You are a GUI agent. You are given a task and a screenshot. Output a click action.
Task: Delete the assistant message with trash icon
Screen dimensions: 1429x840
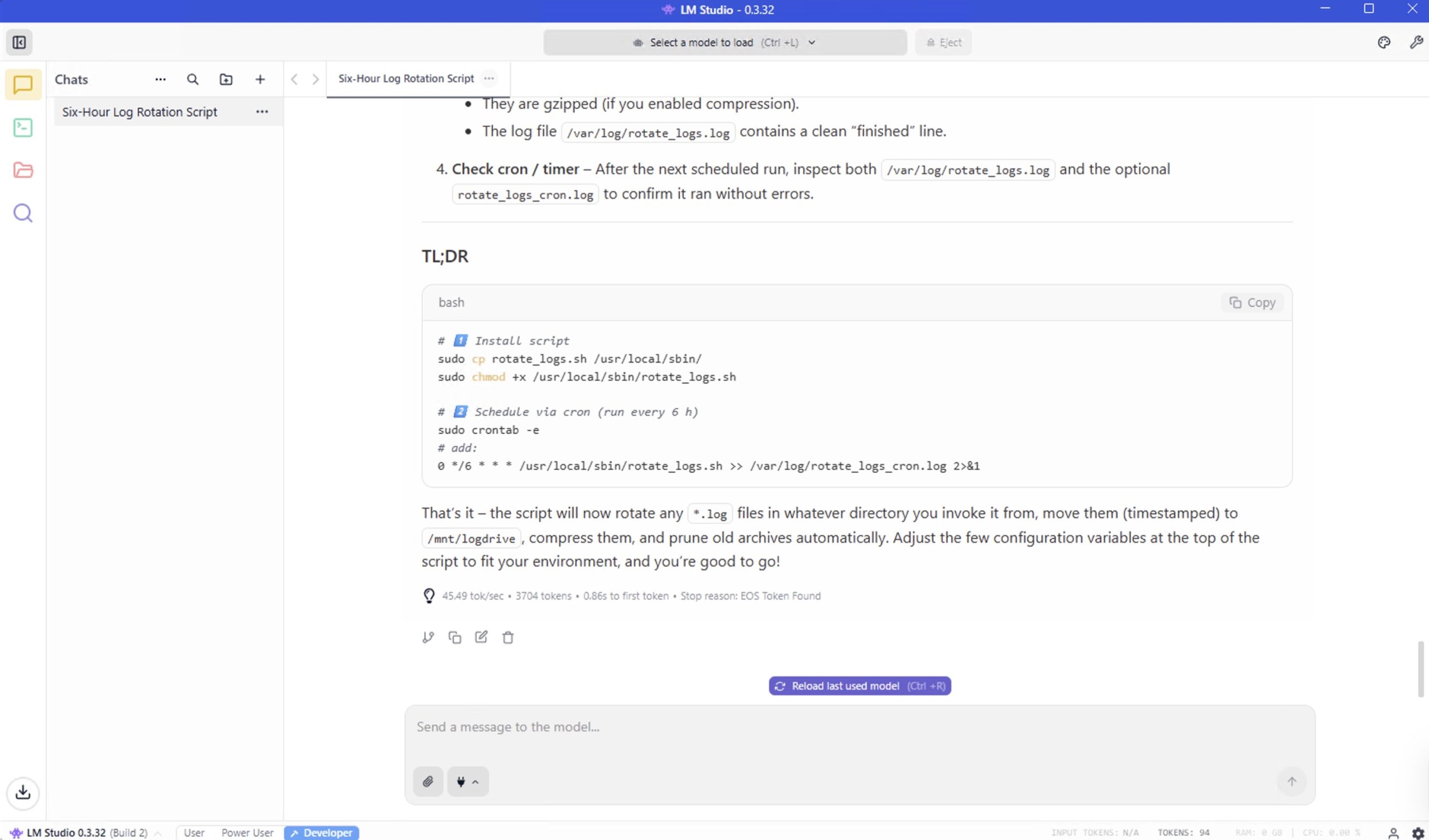point(508,637)
